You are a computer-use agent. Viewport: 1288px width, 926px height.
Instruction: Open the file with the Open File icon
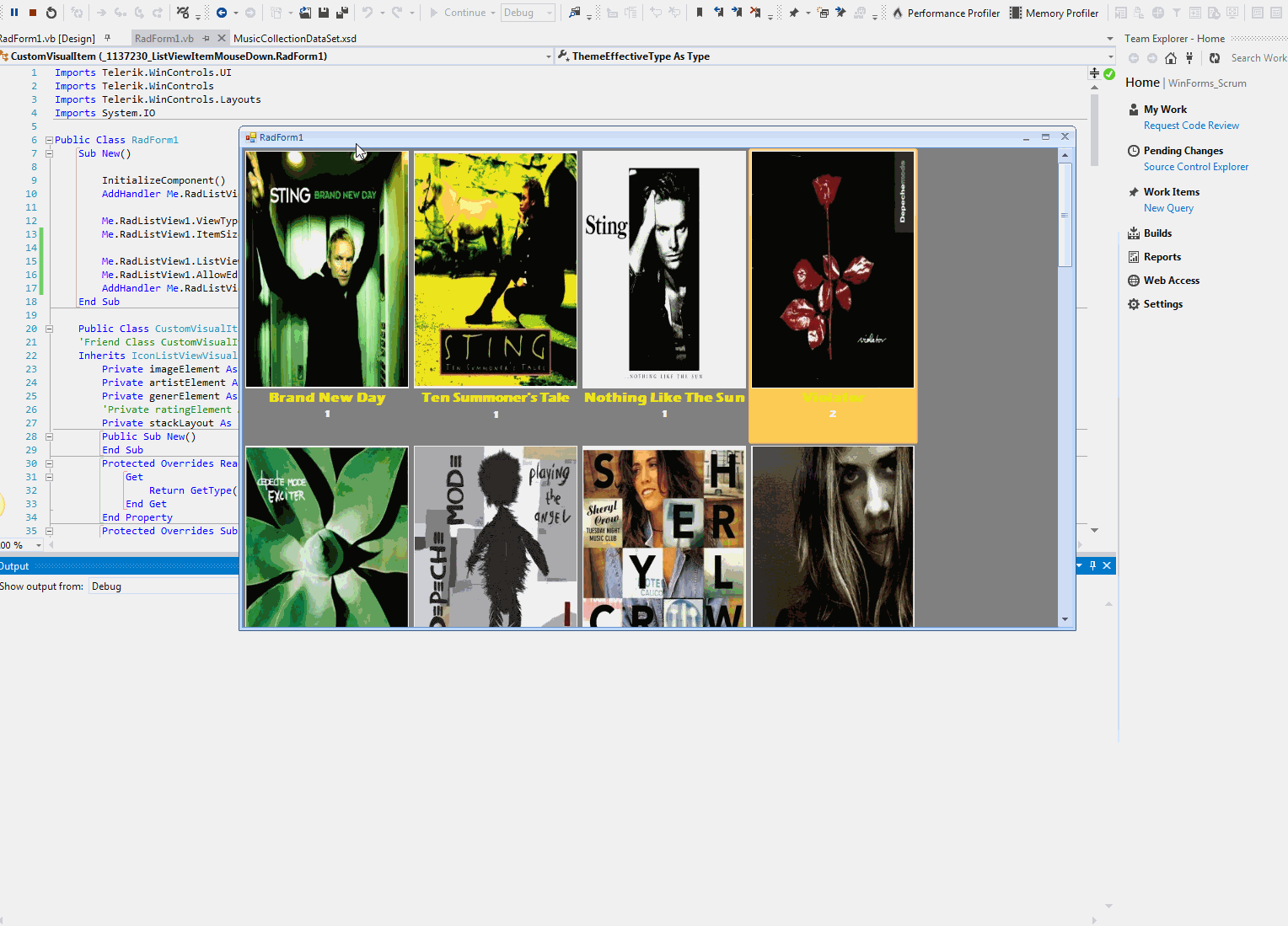(305, 13)
